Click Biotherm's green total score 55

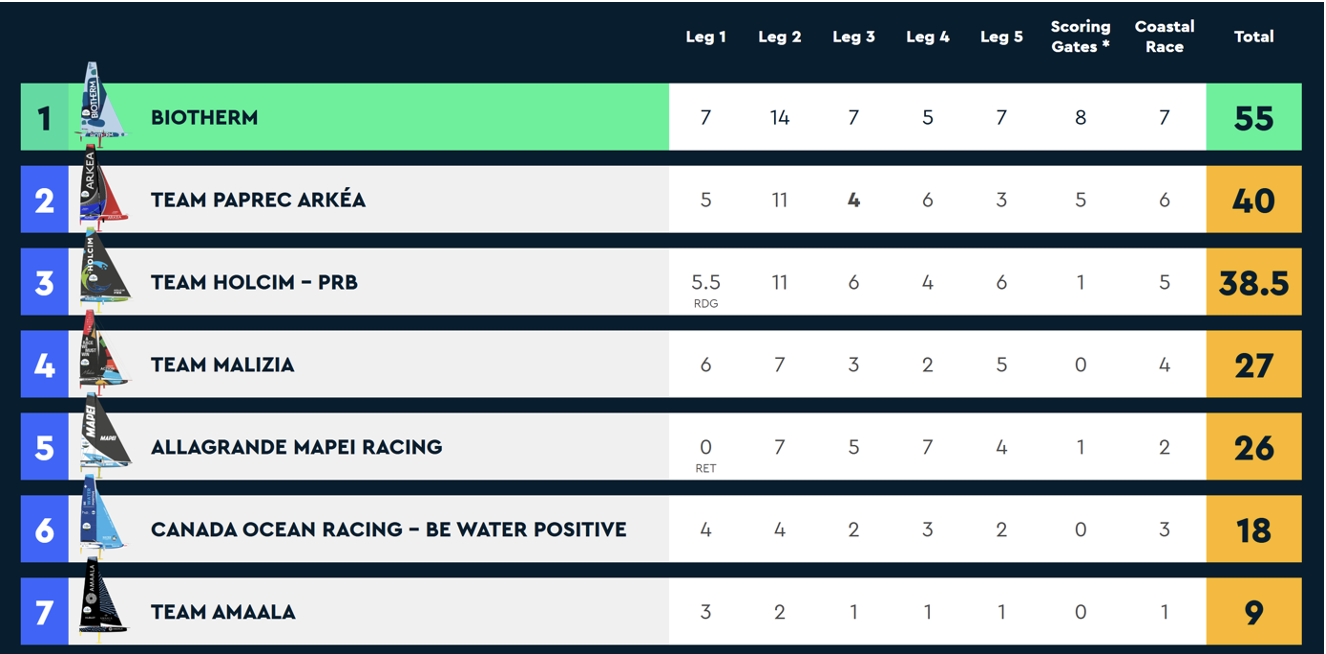[x=1254, y=118]
